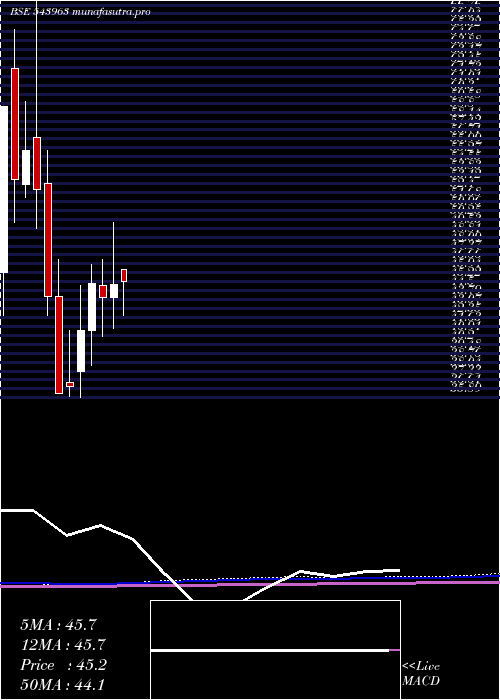
Task: Click the 50MA : 44.1 value
Action: [62, 685]
